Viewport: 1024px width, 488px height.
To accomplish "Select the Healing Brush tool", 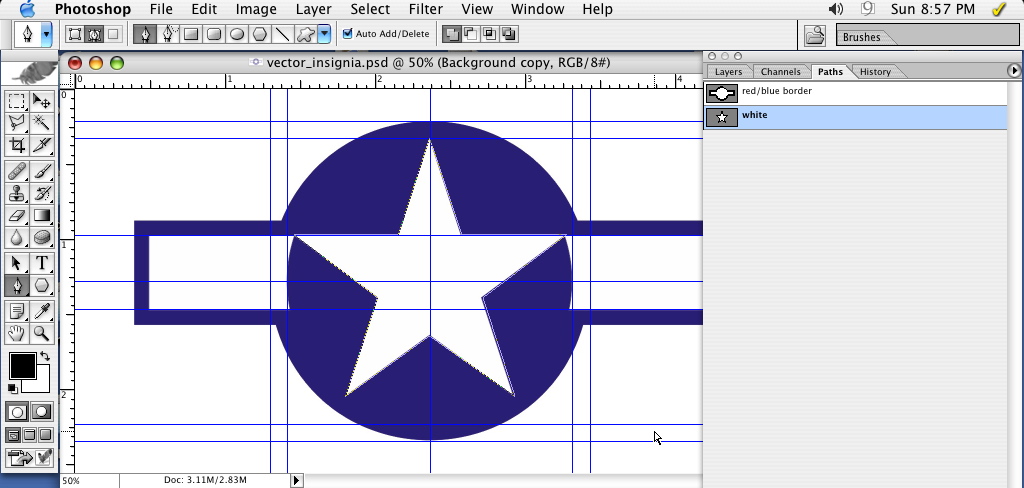I will pyautogui.click(x=17, y=172).
